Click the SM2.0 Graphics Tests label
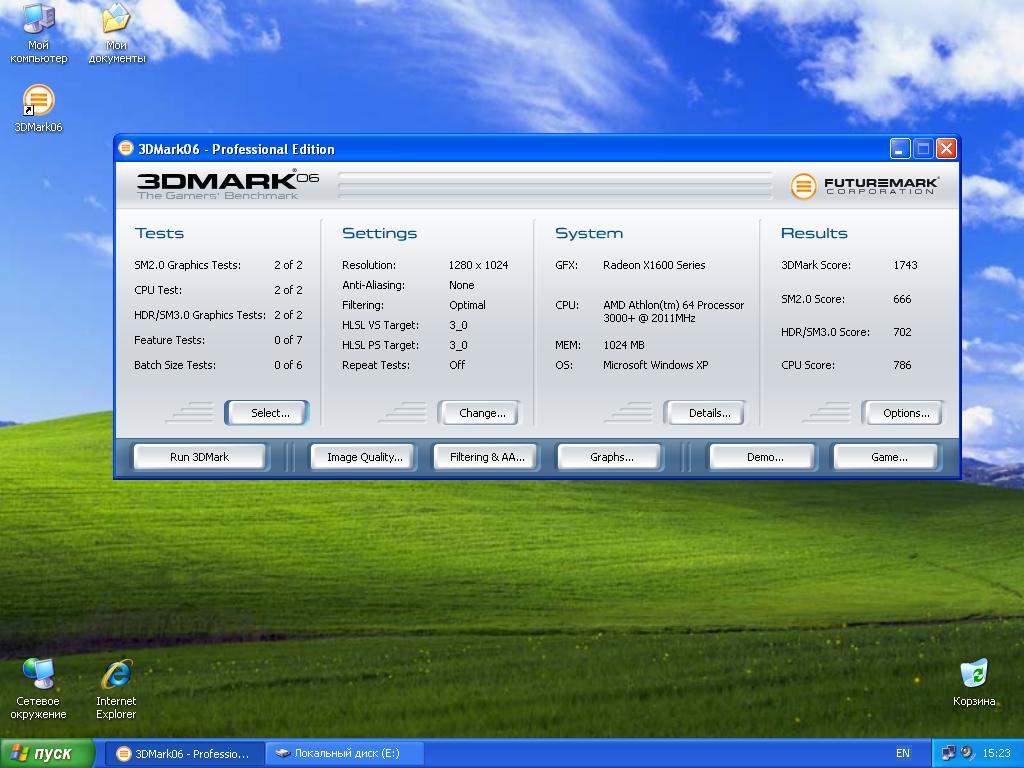This screenshot has width=1024, height=768. 187,265
